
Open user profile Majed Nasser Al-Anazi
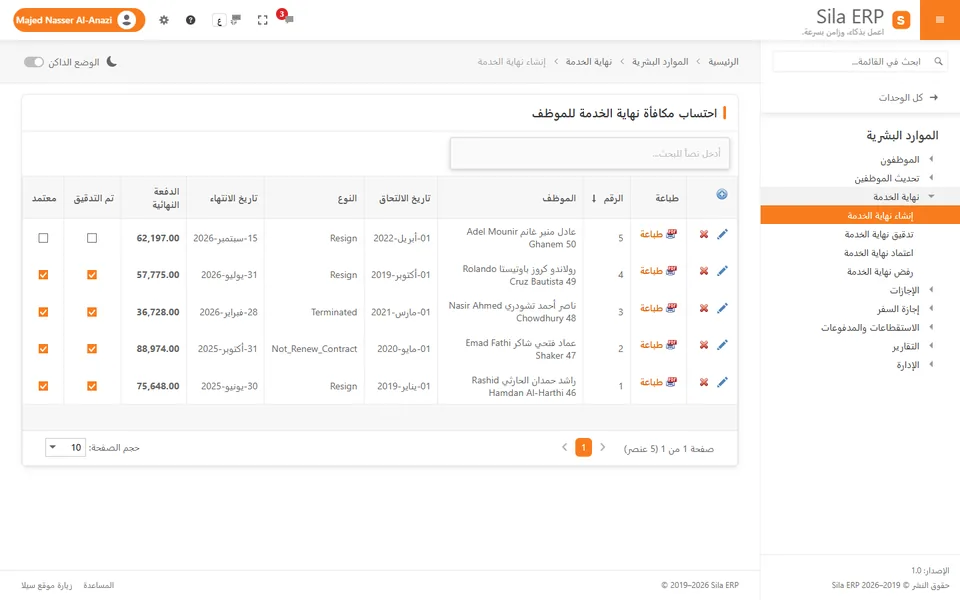coord(79,20)
